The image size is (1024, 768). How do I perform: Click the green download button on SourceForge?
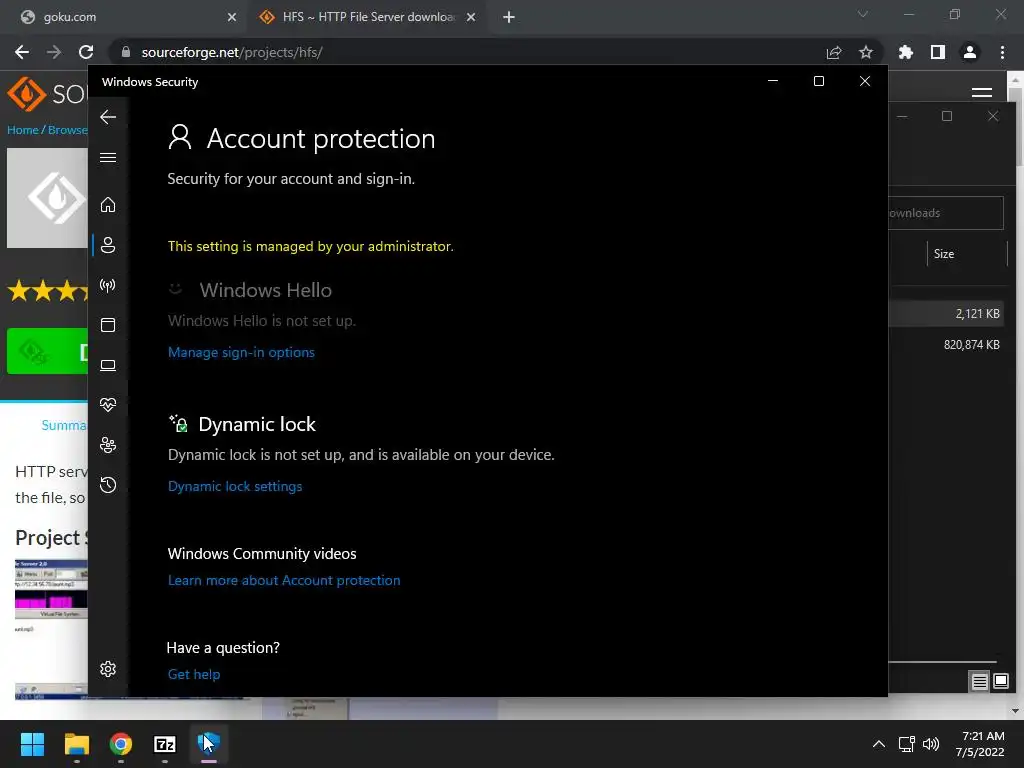(x=47, y=351)
